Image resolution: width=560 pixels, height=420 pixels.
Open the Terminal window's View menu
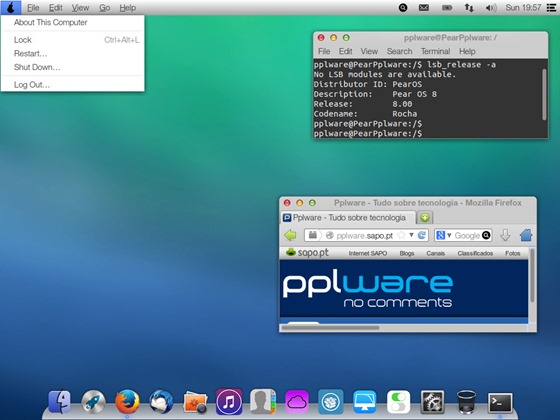click(369, 51)
